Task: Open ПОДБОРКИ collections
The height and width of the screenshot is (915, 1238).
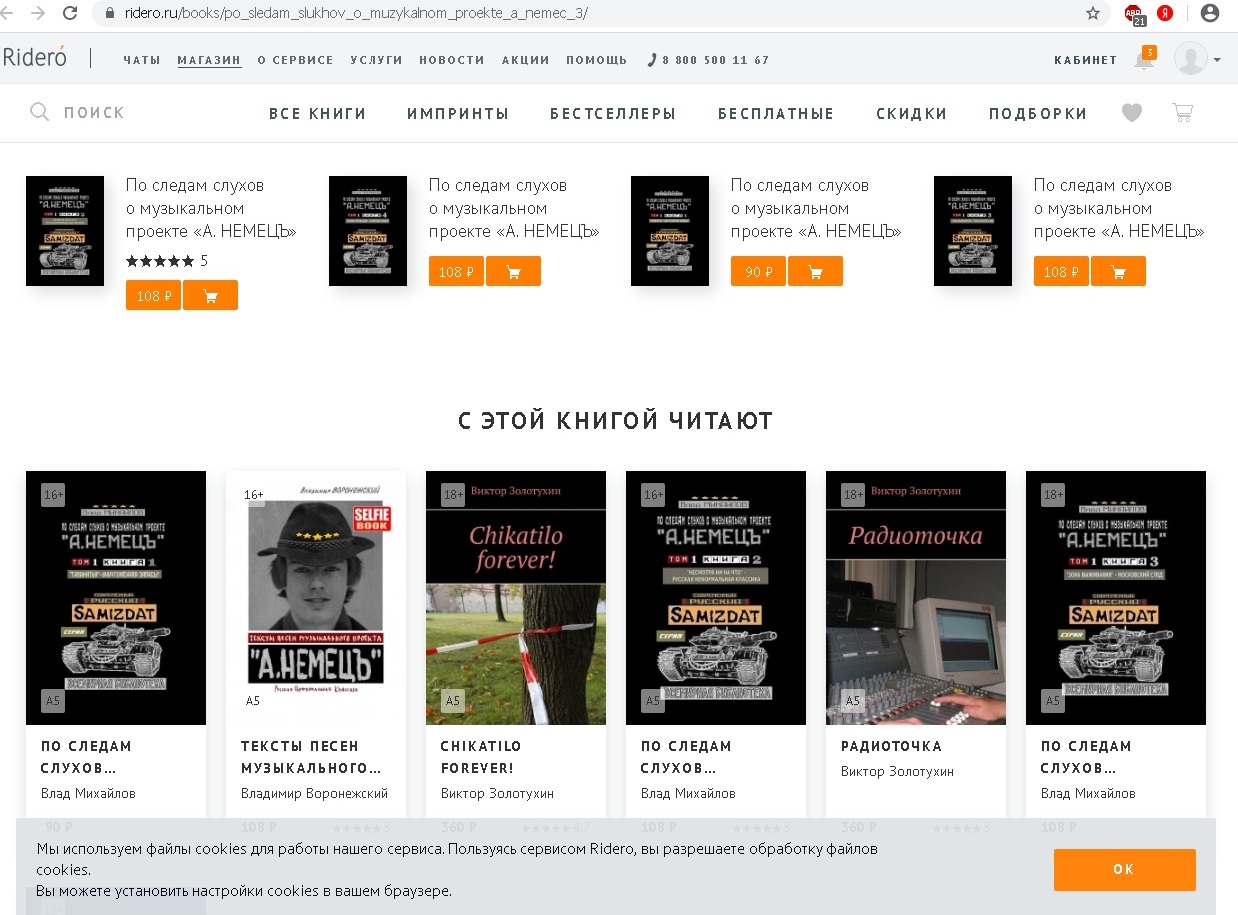Action: point(1038,114)
